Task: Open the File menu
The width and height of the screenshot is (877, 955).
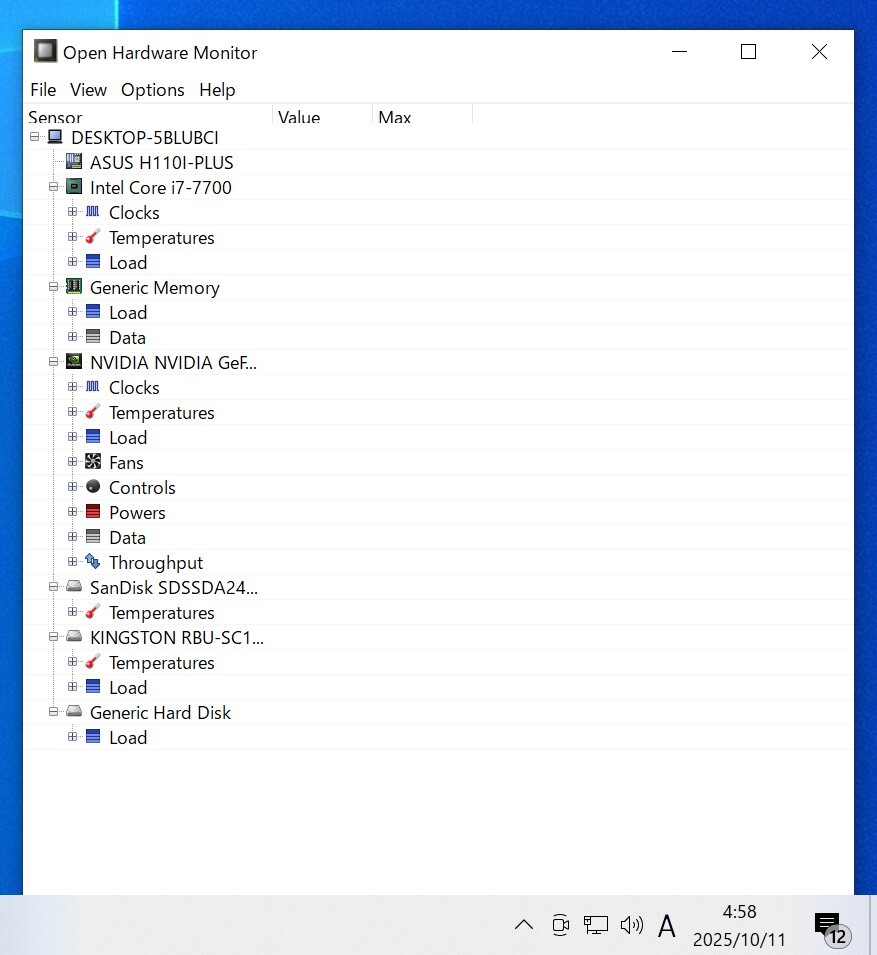Action: click(x=43, y=90)
